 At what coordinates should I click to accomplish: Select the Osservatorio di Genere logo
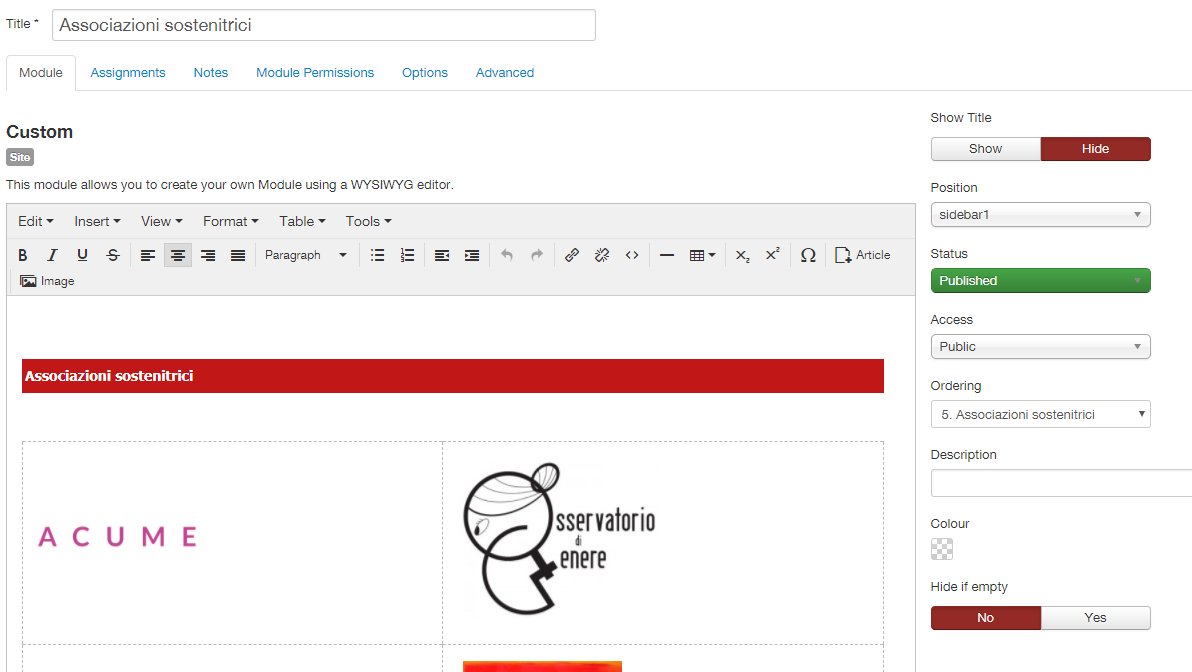point(560,538)
